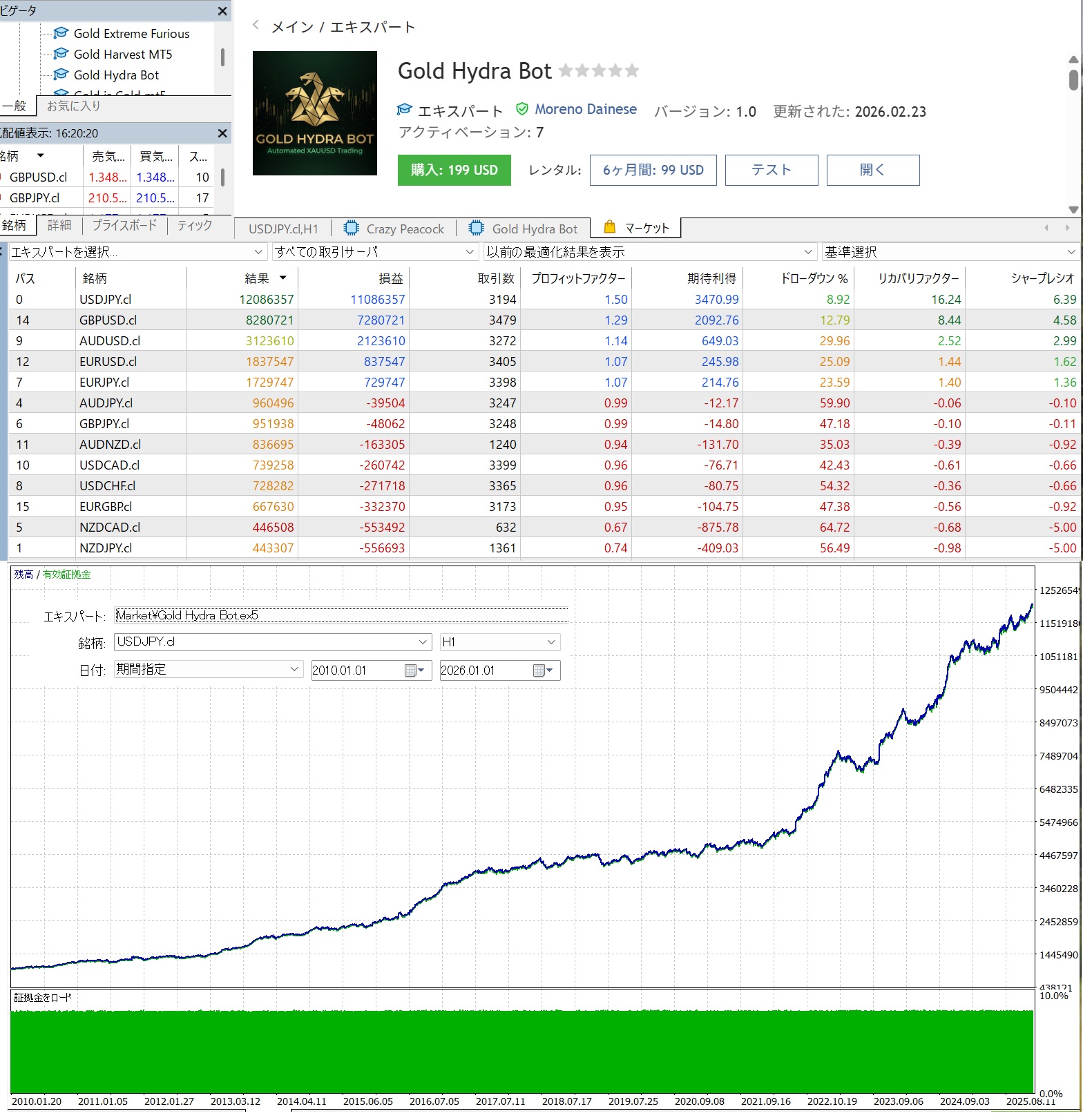Screen dimensions: 1083x1120
Task: Close the navigator panel at top left
Action: point(222,11)
